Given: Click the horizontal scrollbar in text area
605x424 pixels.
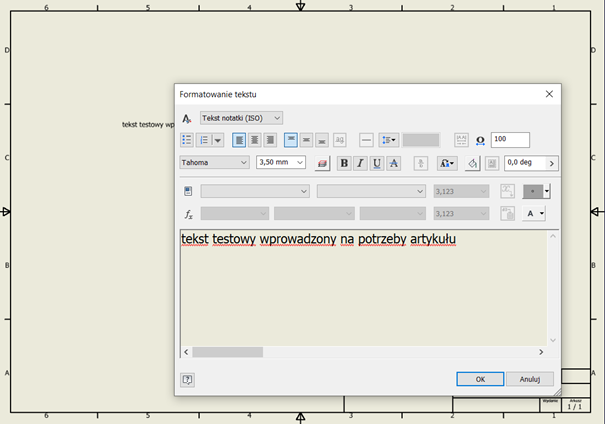Looking at the screenshot, I should tap(227, 352).
